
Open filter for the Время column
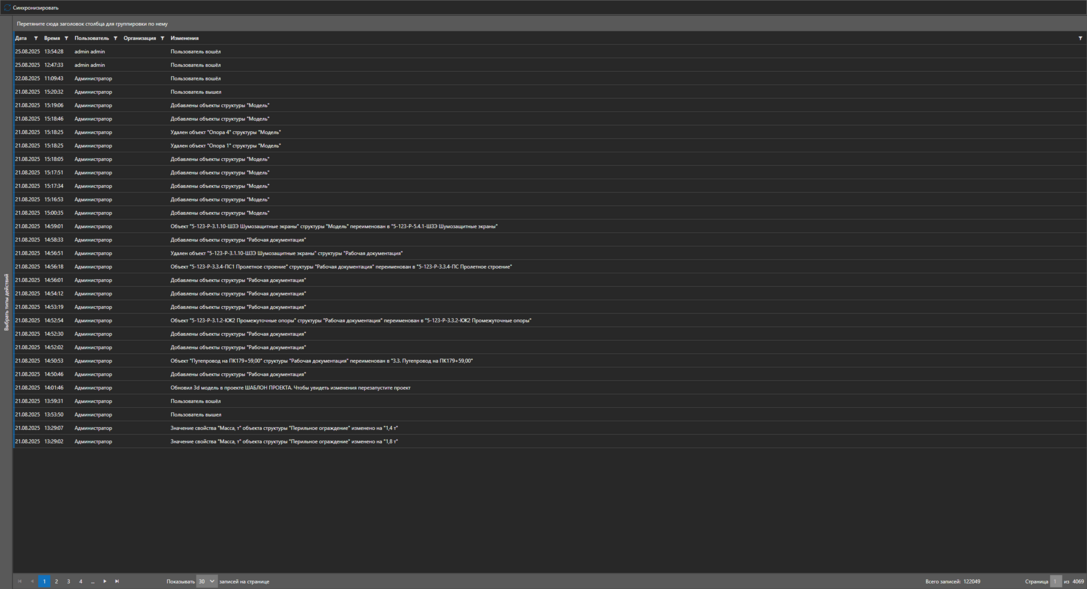click(66, 38)
